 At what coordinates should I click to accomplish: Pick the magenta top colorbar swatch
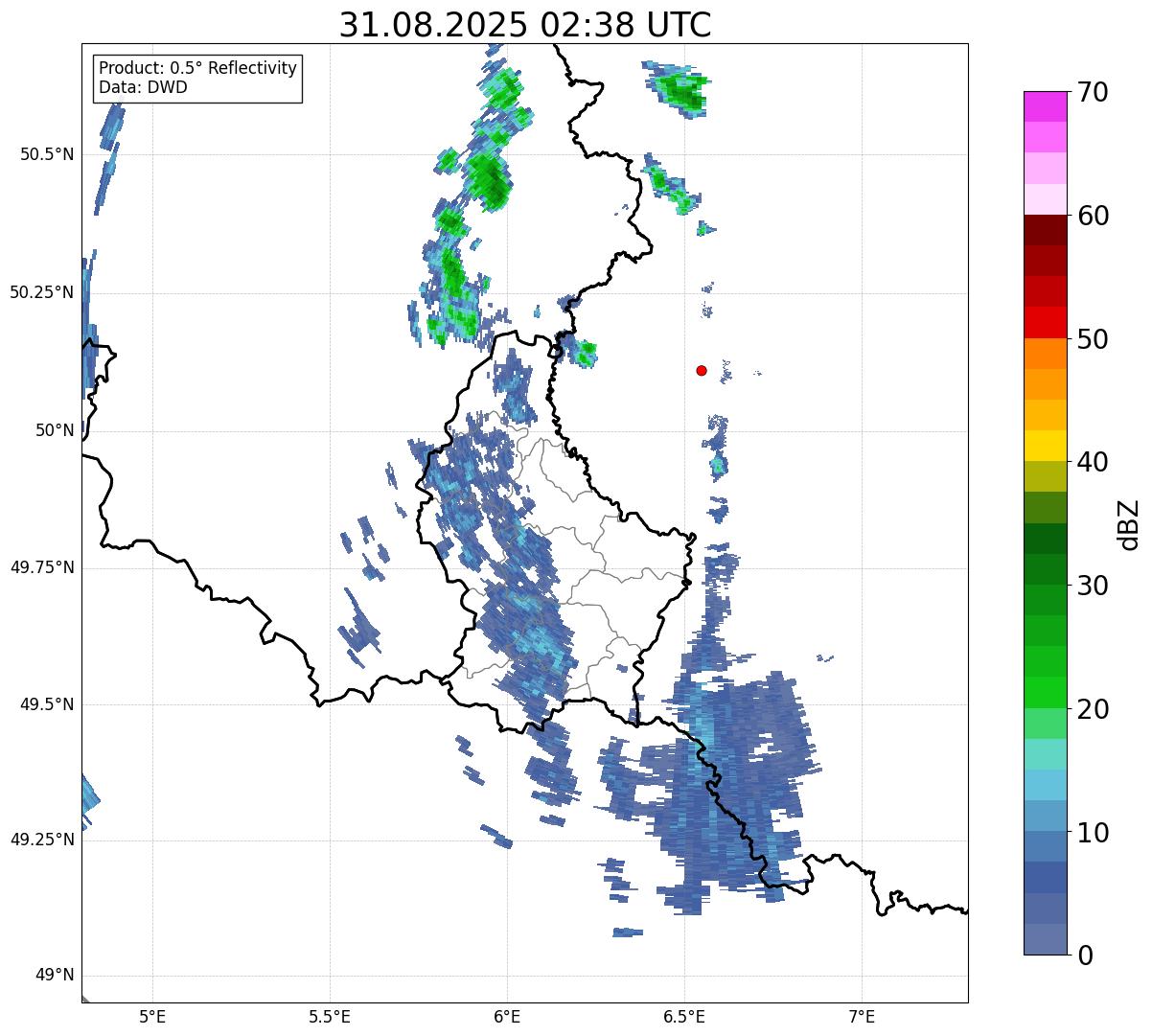point(1046,106)
